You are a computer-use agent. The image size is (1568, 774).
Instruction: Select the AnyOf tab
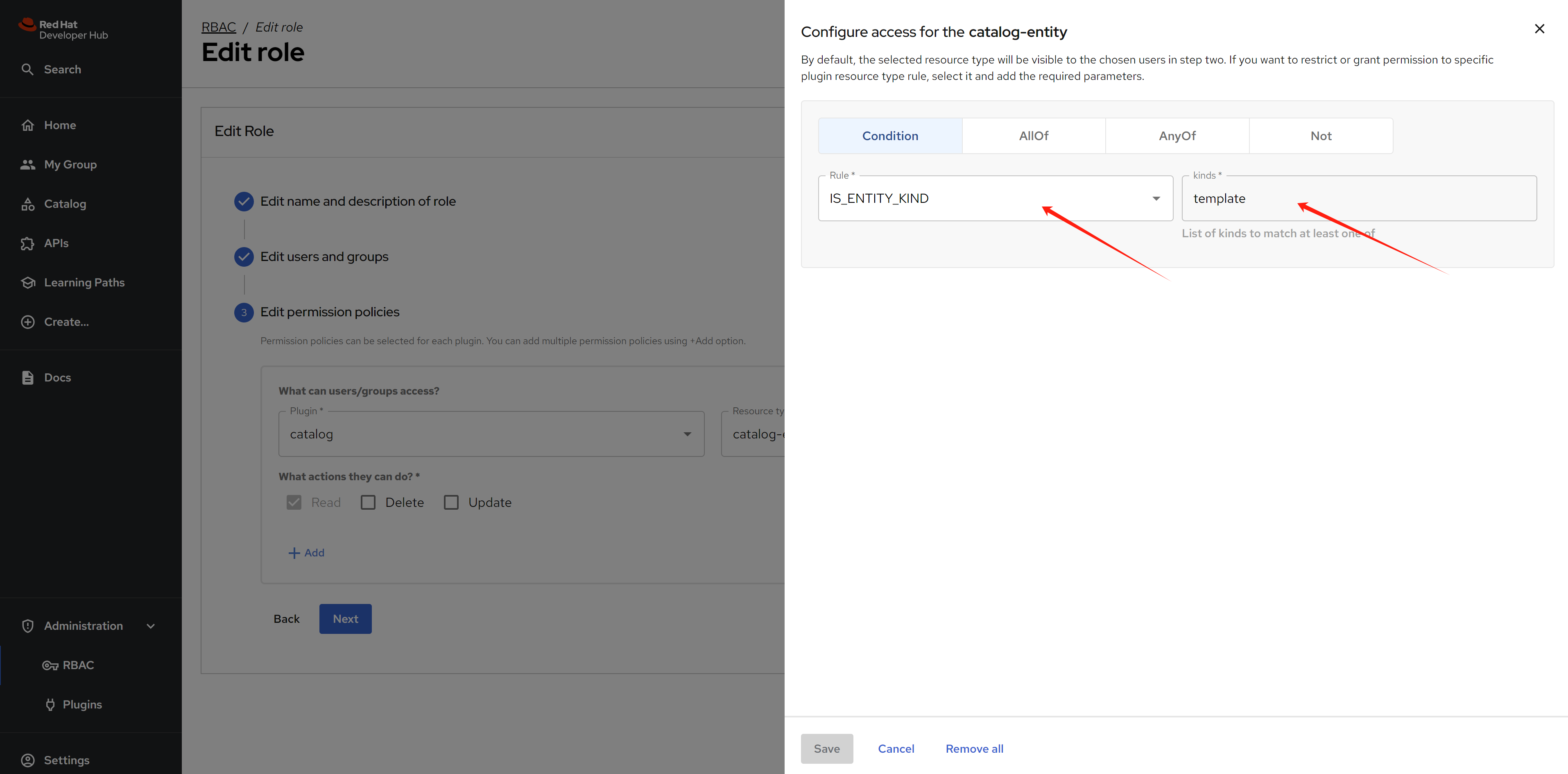point(1177,136)
